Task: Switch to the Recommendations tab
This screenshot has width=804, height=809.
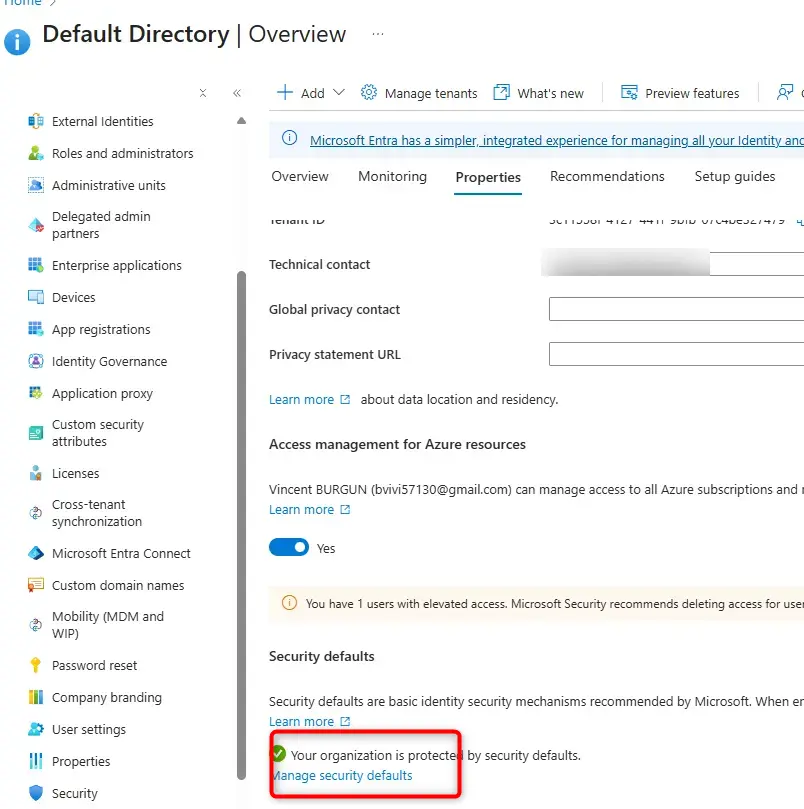Action: click(607, 177)
